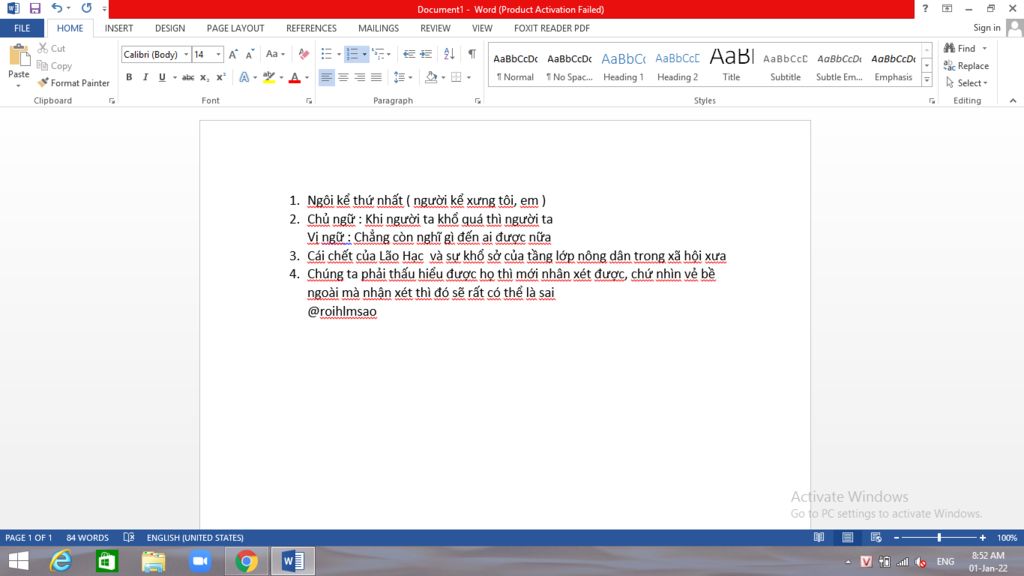Switch to the INSERT tab
Image resolution: width=1024 pixels, height=576 pixels.
point(119,28)
